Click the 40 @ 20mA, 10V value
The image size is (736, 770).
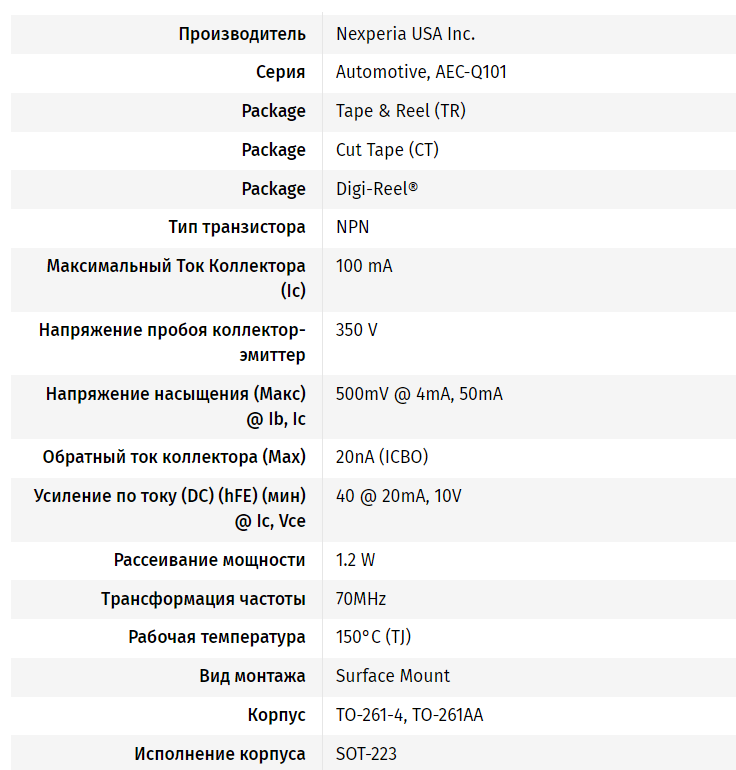[x=398, y=496]
